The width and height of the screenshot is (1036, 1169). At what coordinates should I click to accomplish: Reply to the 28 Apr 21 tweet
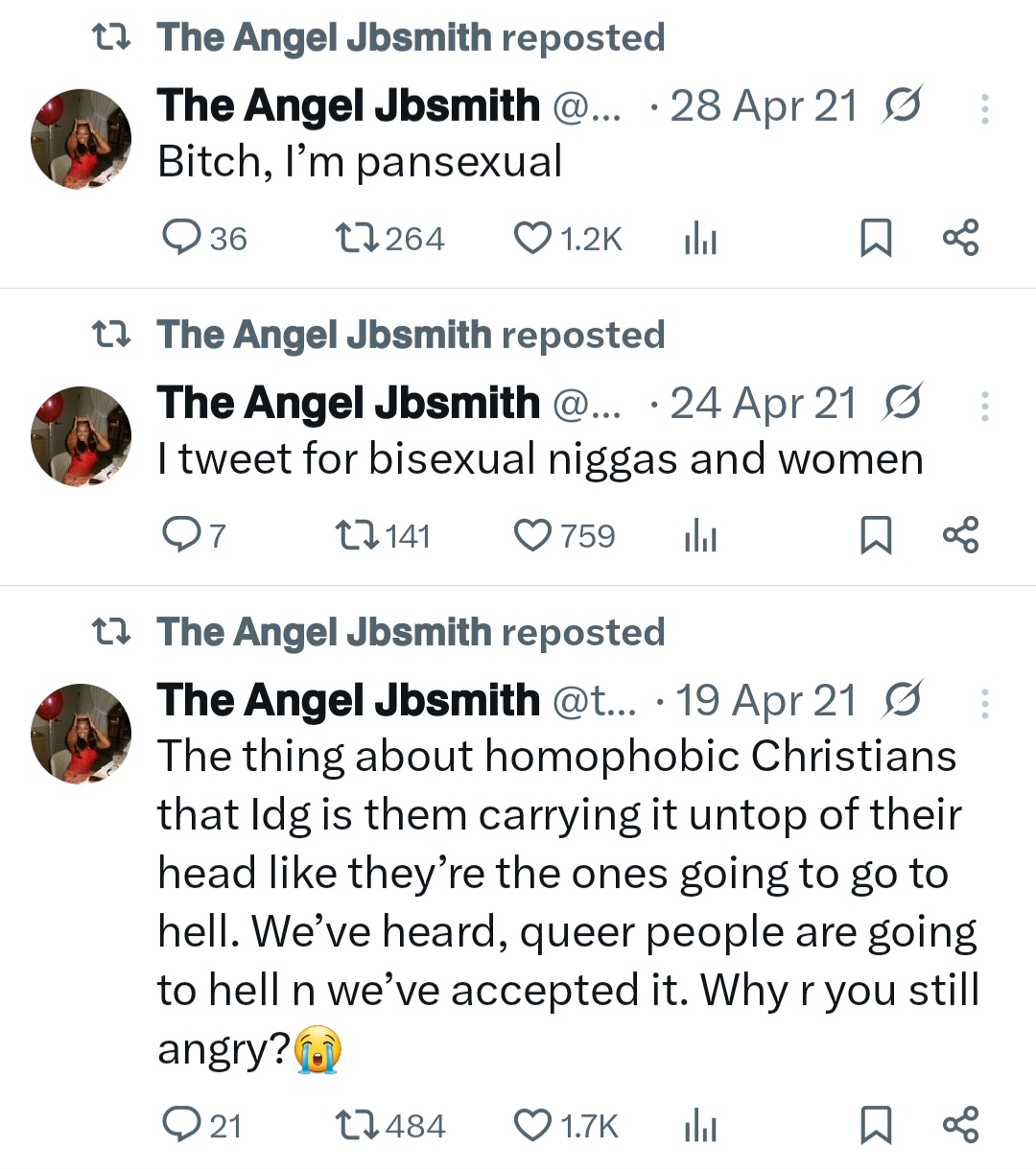click(180, 238)
